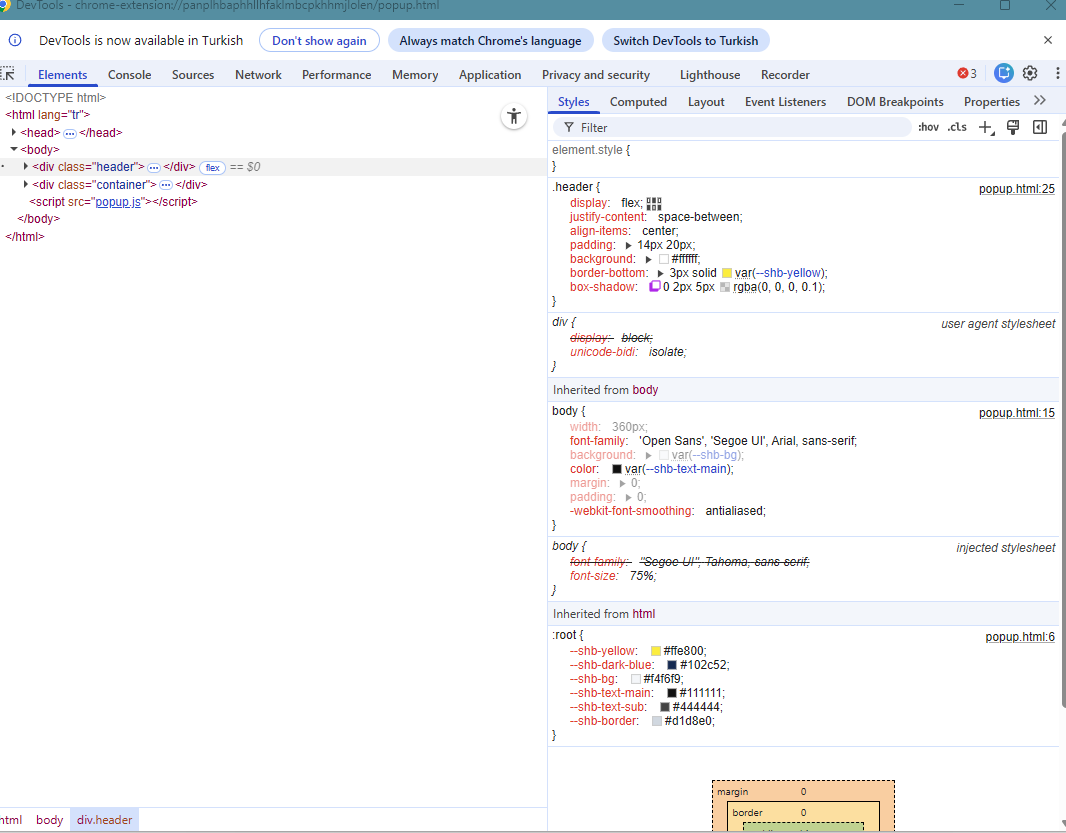
Task: Show more sidebar tabs via chevron
Action: (x=1040, y=101)
